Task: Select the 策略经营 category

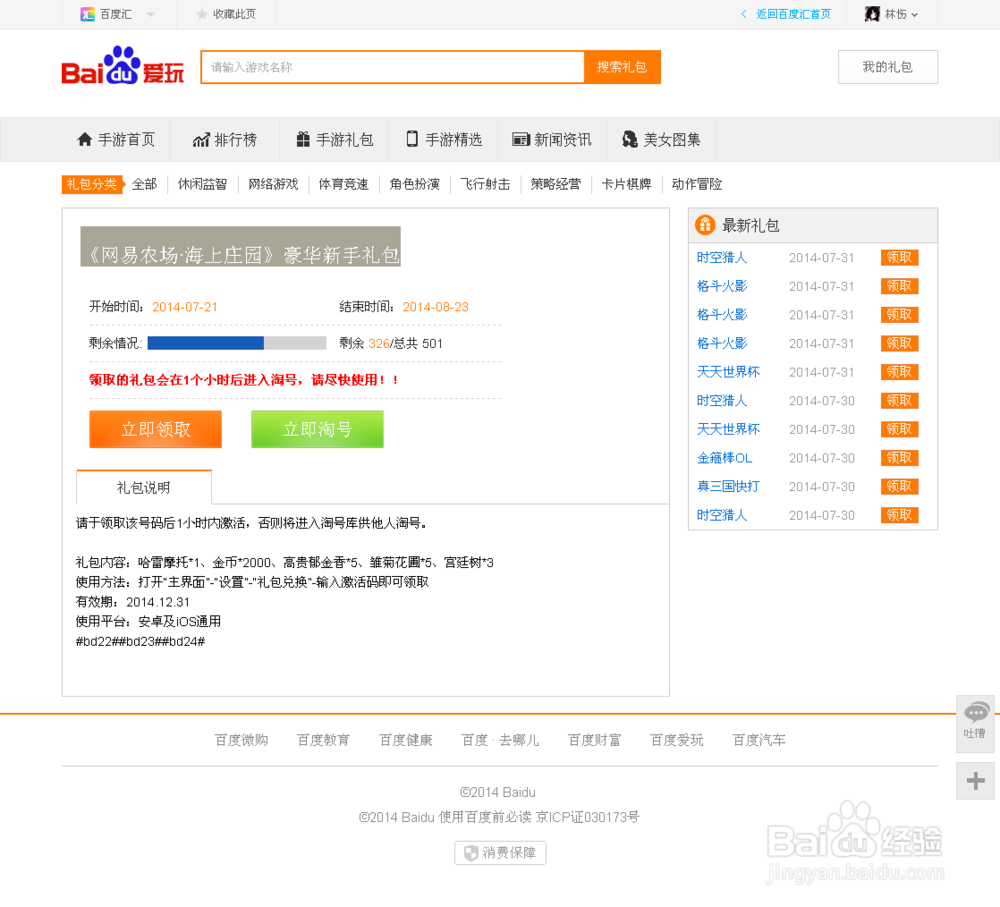Action: (556, 184)
